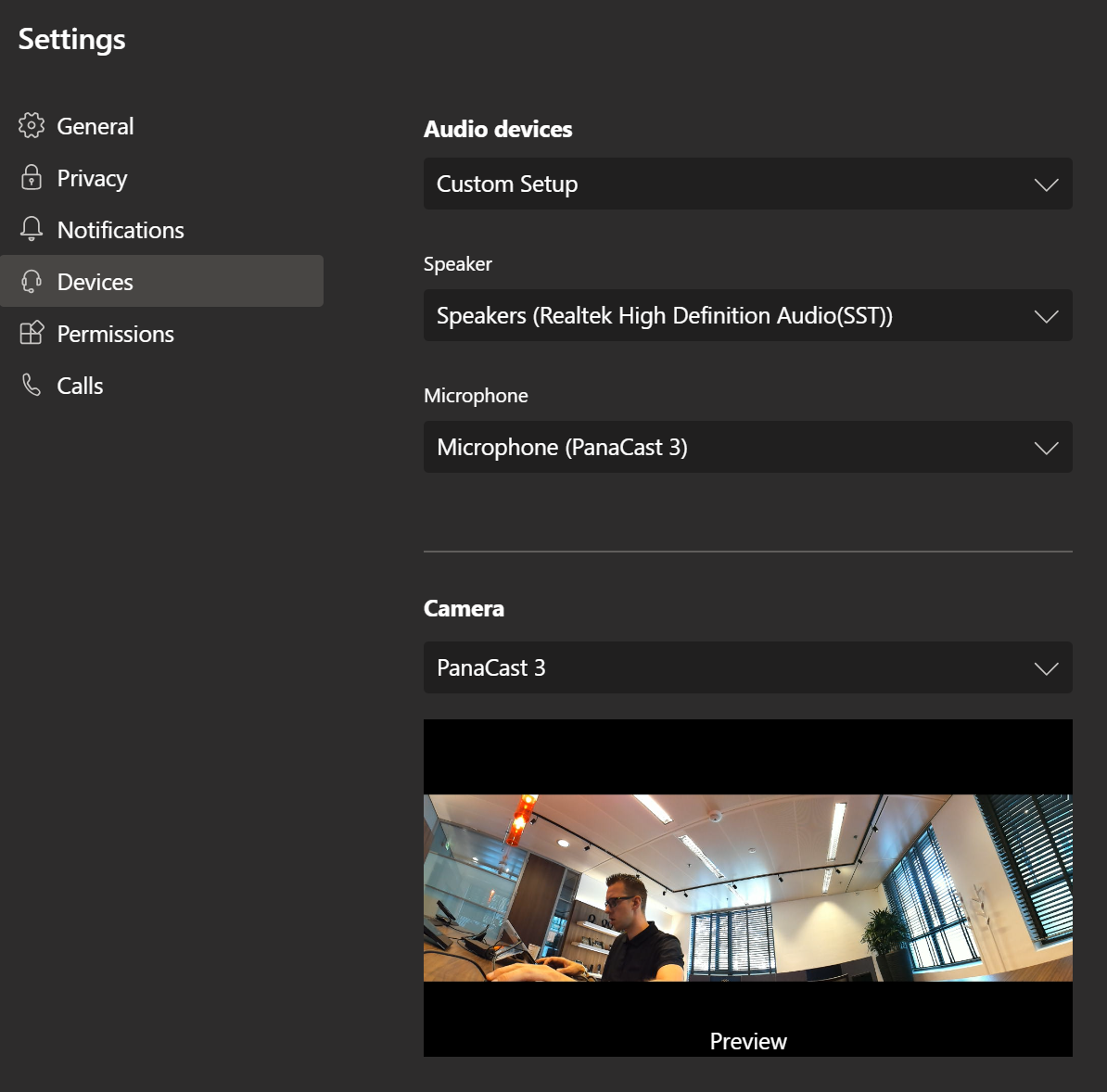Switch to the Privacy section
1107x1092 pixels.
click(x=92, y=178)
